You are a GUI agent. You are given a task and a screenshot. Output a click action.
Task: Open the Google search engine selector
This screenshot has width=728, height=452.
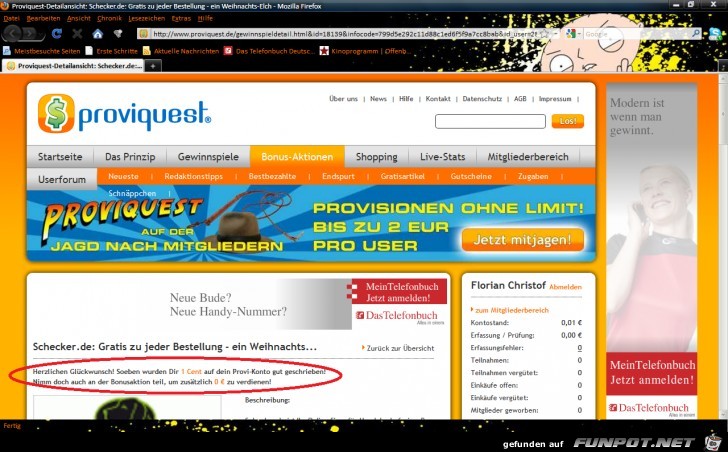point(573,34)
